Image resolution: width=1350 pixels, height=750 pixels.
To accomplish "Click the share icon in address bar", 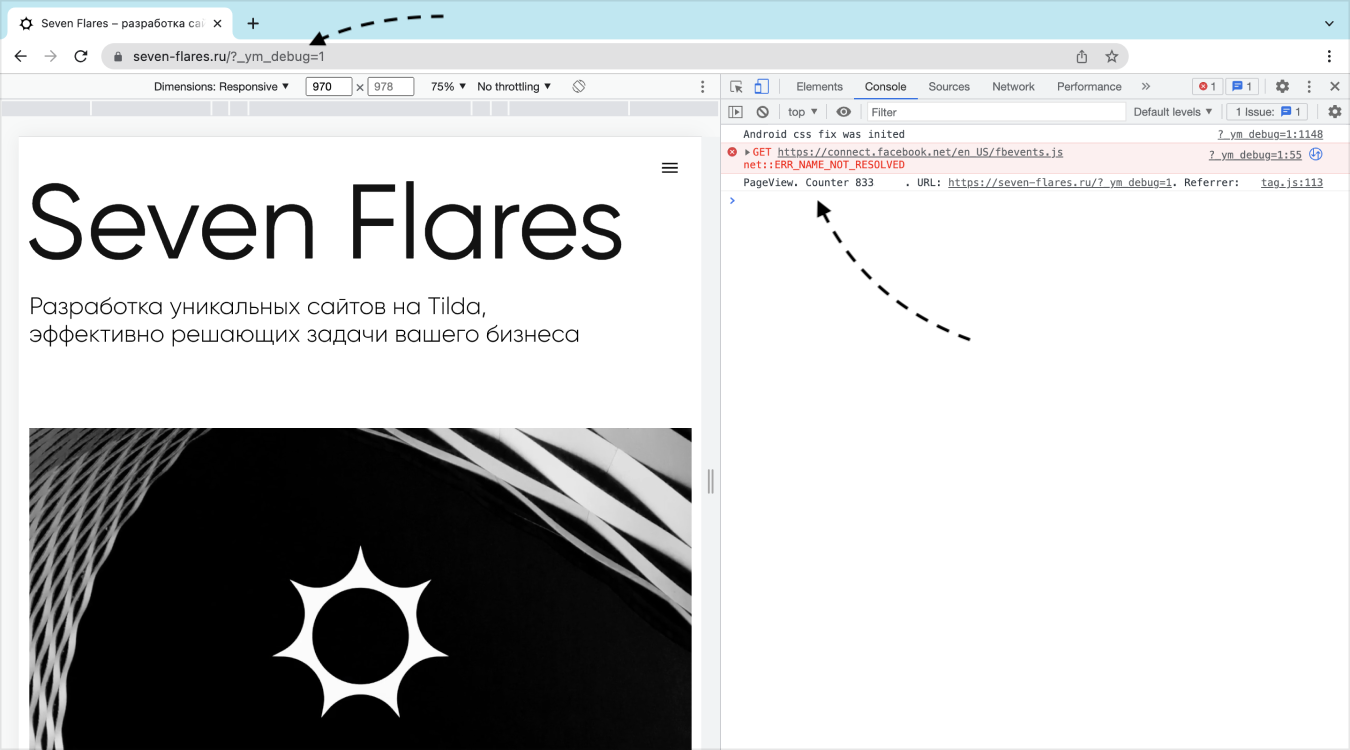I will (1082, 56).
